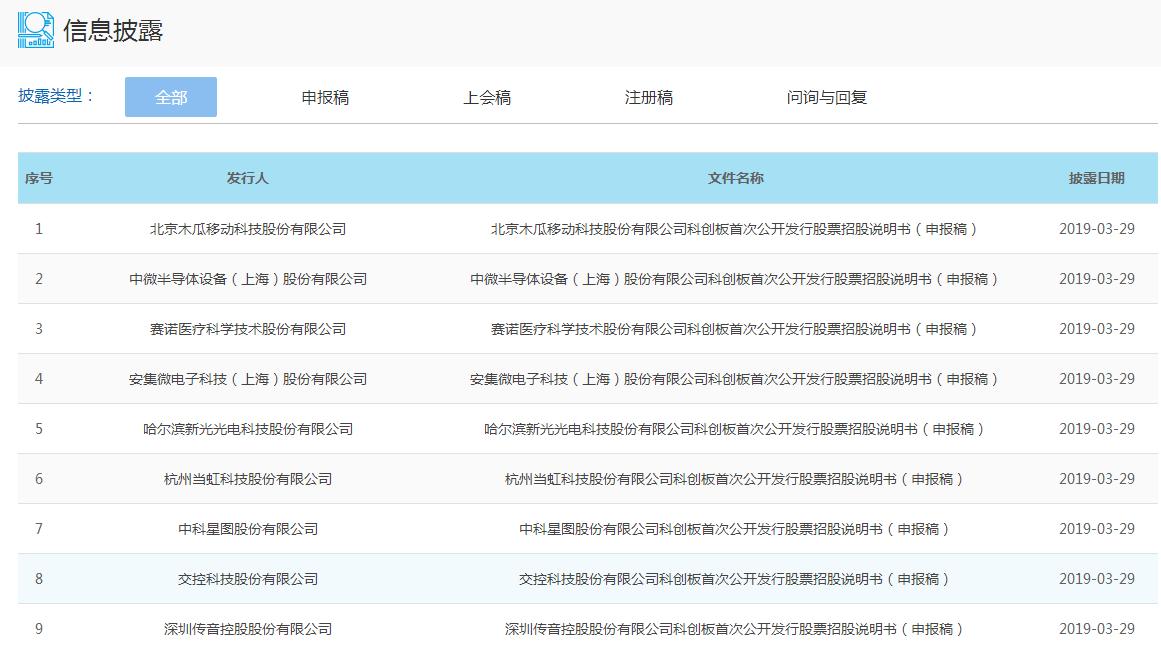Click the 发行人 column header
Screen dimensions: 1161x645
click(248, 178)
